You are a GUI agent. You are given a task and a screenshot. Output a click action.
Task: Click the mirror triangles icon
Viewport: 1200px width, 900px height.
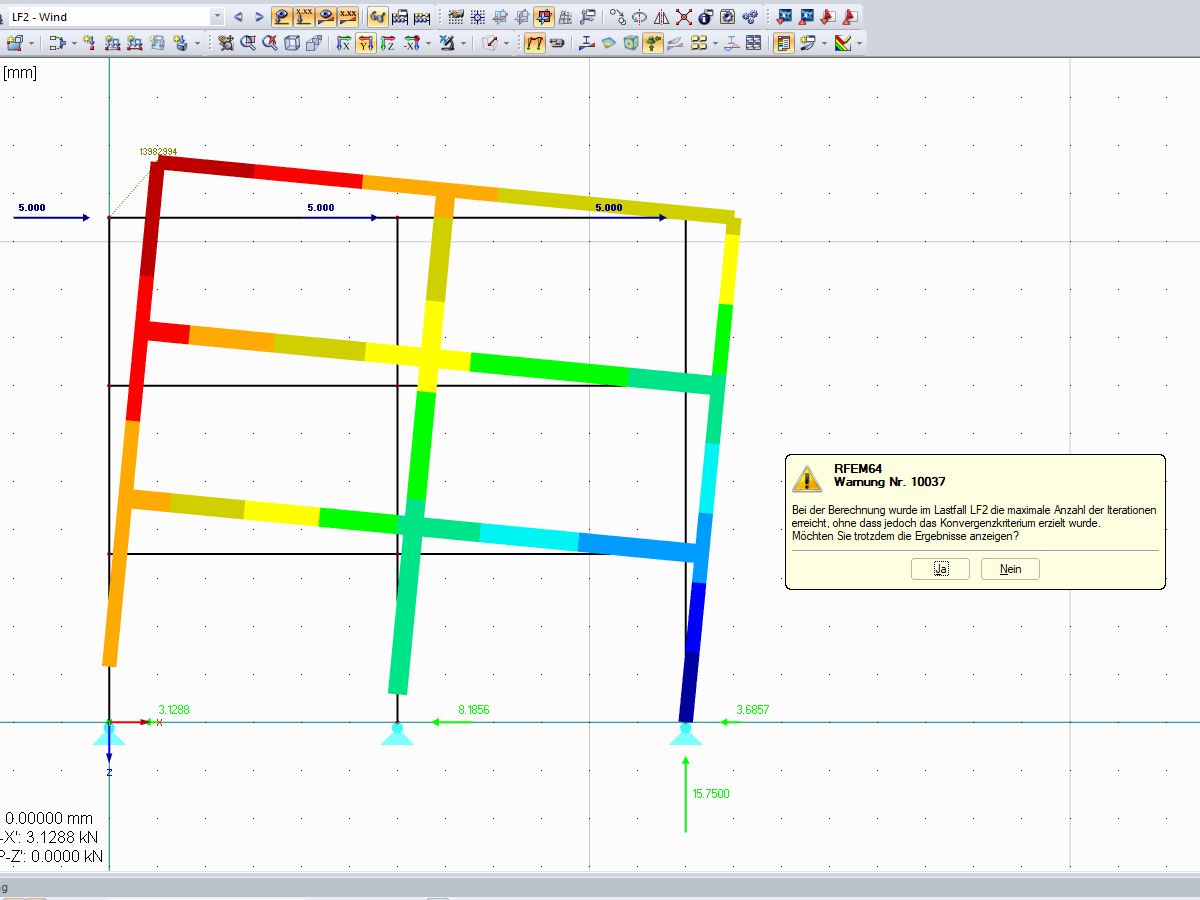click(662, 17)
